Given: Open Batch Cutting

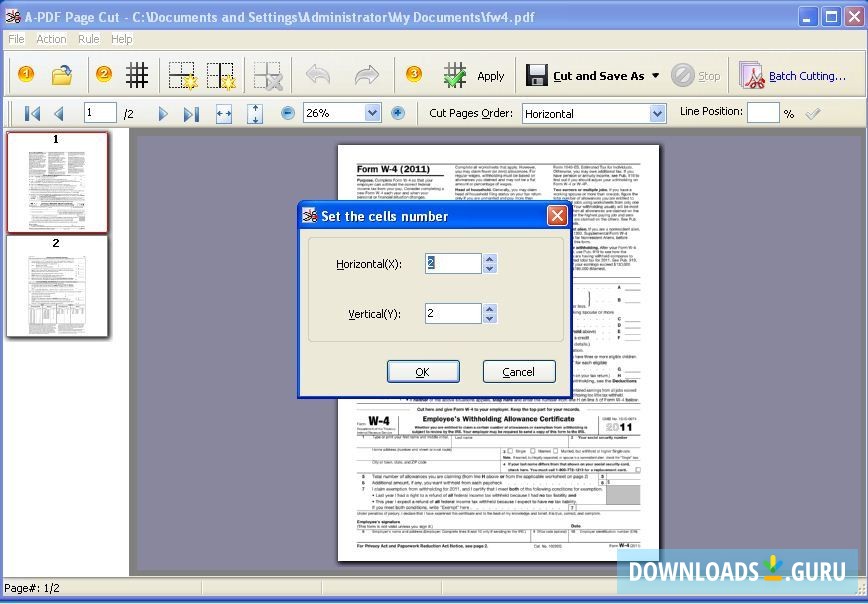Looking at the screenshot, I should click(x=793, y=76).
